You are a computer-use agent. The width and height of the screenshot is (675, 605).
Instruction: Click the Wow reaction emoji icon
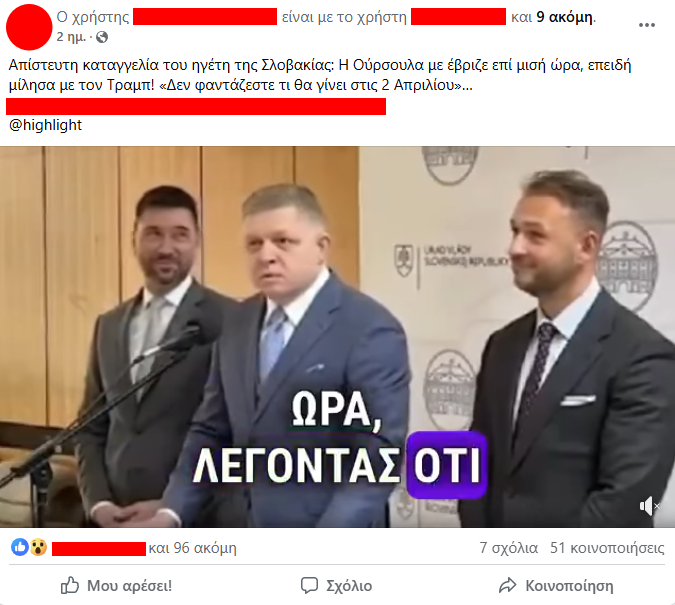(38, 548)
